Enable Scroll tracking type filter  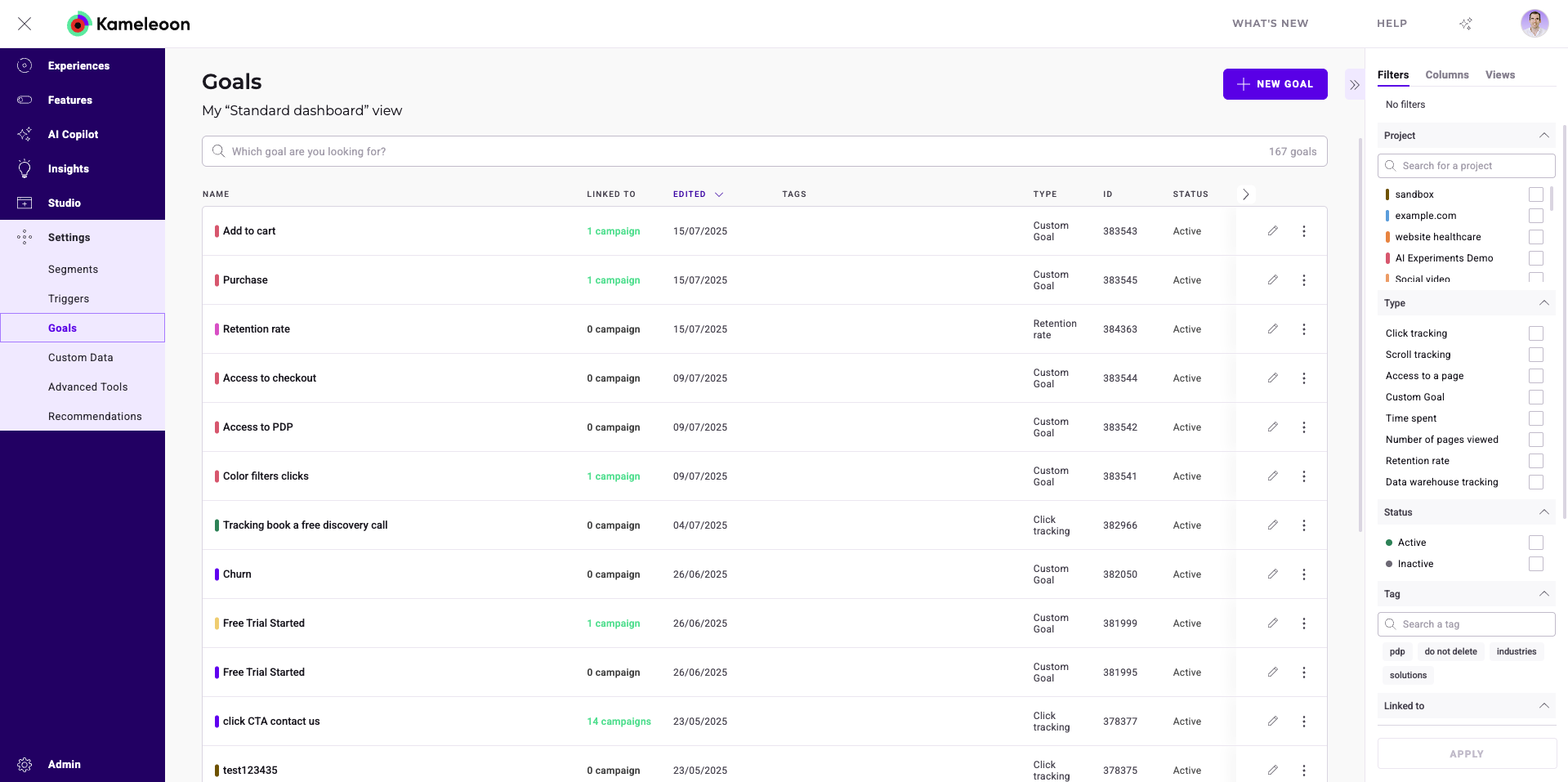pyautogui.click(x=1535, y=355)
